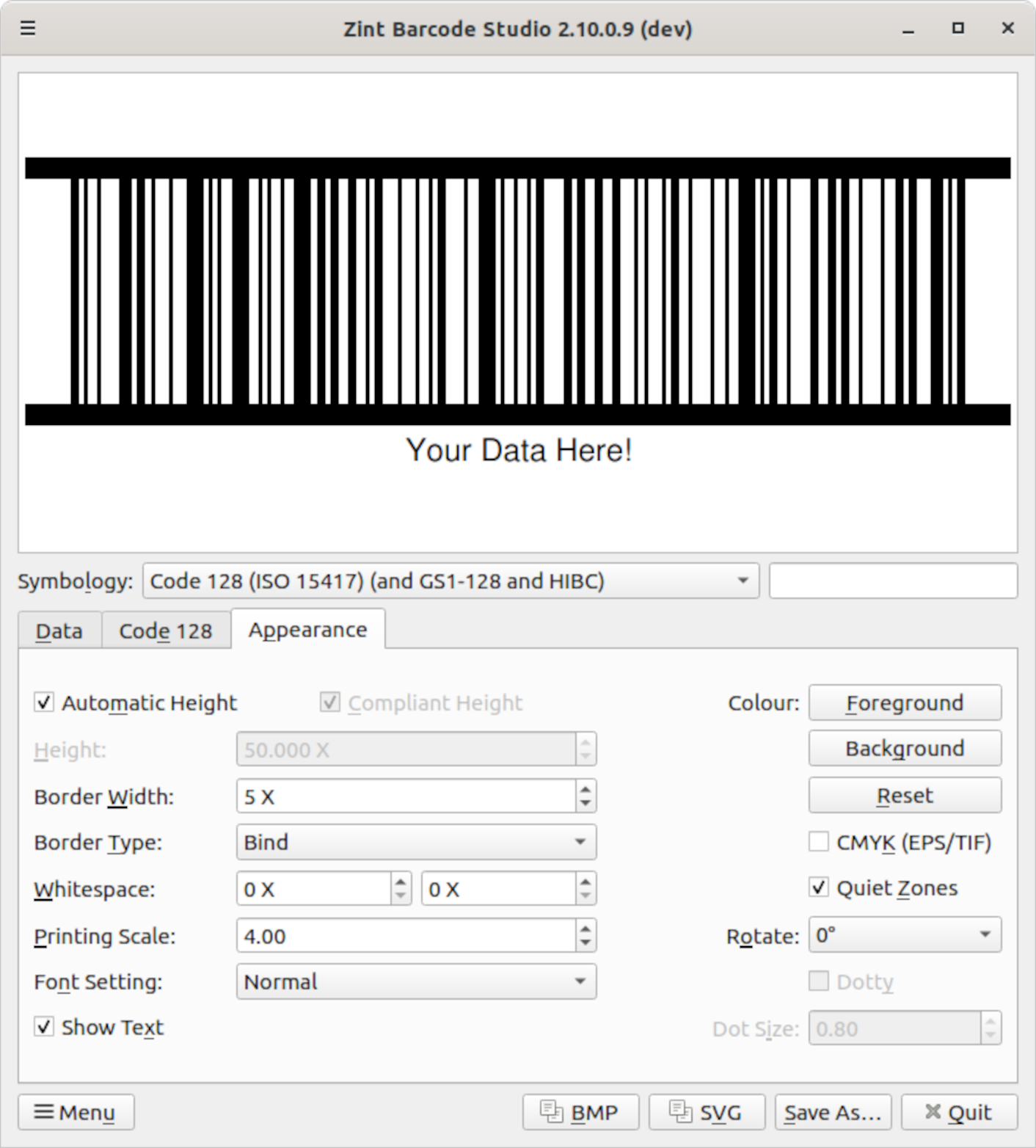Image resolution: width=1036 pixels, height=1148 pixels.
Task: Increase Border Width with up arrow
Action: click(x=585, y=790)
